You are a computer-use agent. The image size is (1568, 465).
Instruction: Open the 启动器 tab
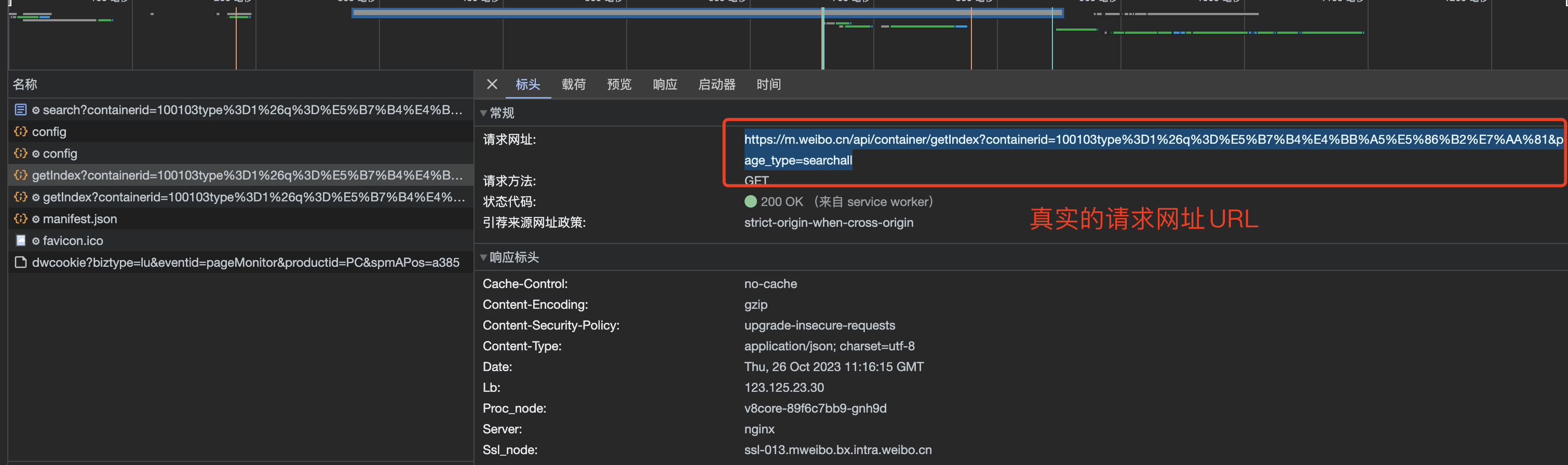click(716, 84)
